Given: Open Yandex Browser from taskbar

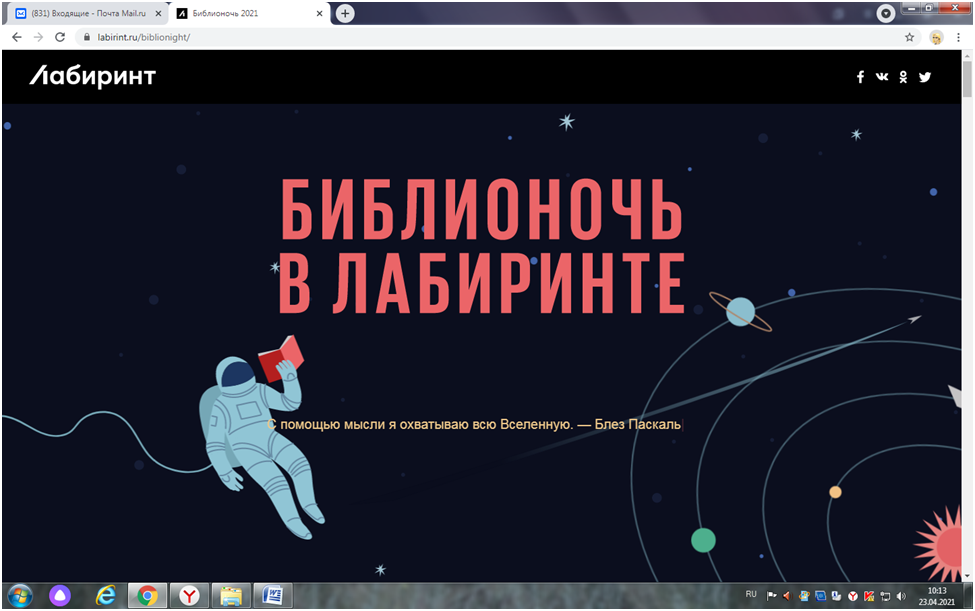Looking at the screenshot, I should (189, 596).
